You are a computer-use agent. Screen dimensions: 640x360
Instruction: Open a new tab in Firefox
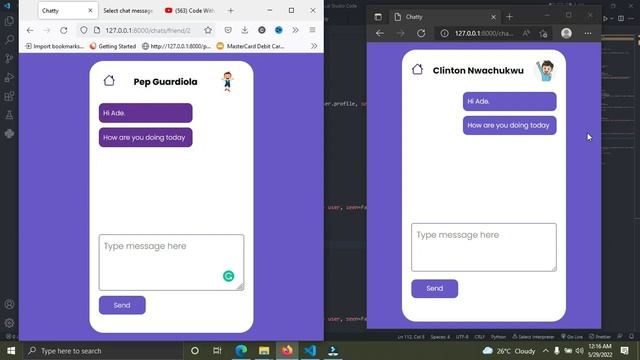pyautogui.click(x=231, y=11)
